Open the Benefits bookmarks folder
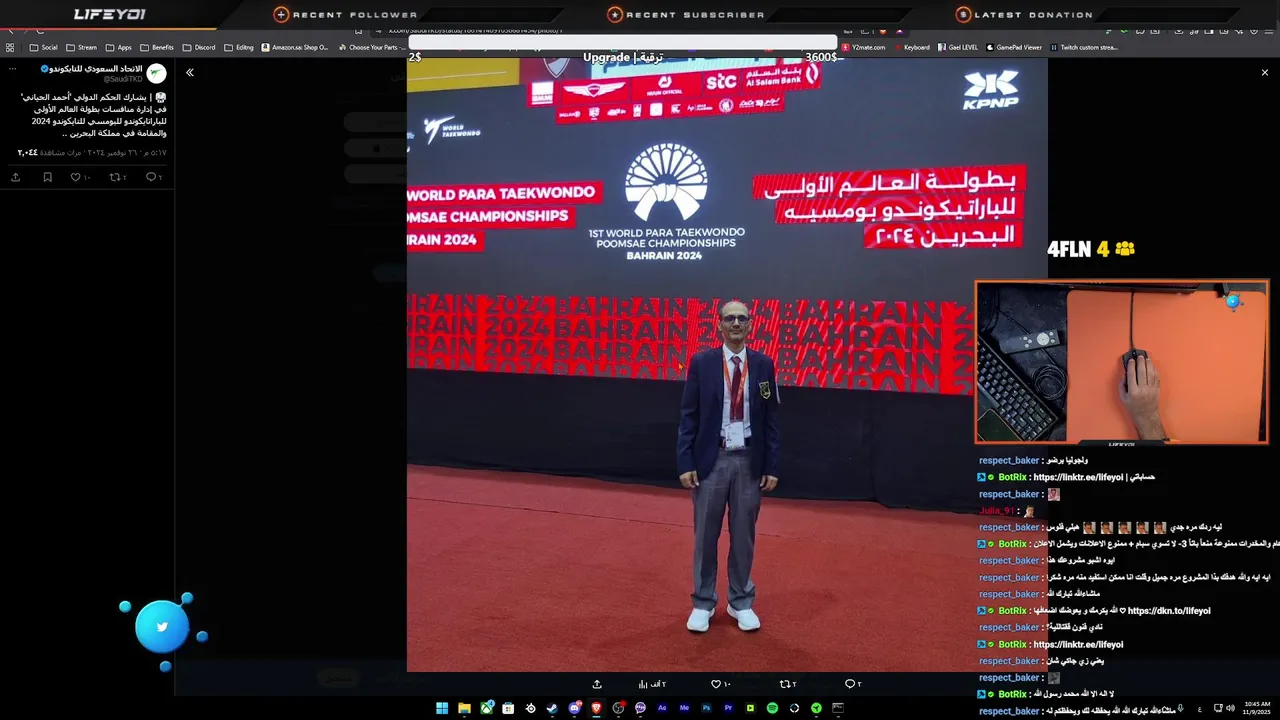The width and height of the screenshot is (1280, 720). pos(156,47)
